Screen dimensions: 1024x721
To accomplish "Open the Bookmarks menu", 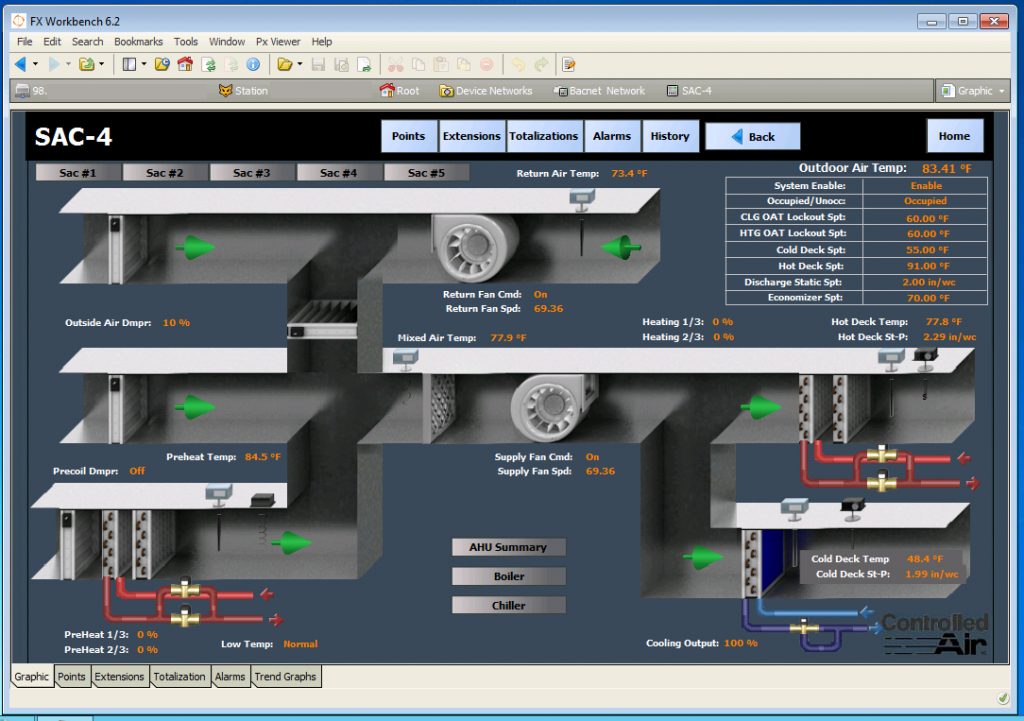I will click(x=138, y=41).
